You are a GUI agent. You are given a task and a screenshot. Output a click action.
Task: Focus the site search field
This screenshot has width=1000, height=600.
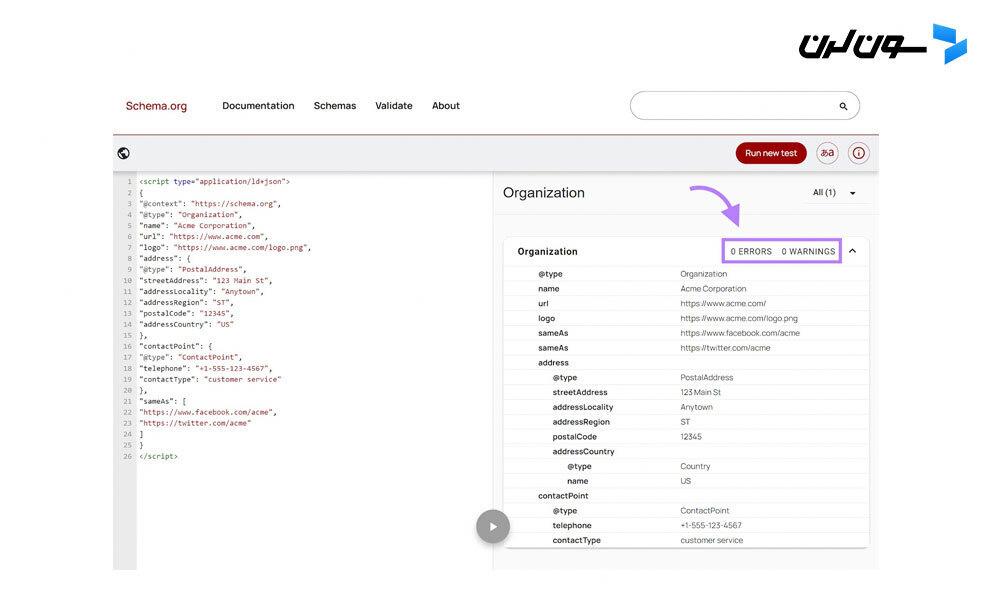coord(744,106)
